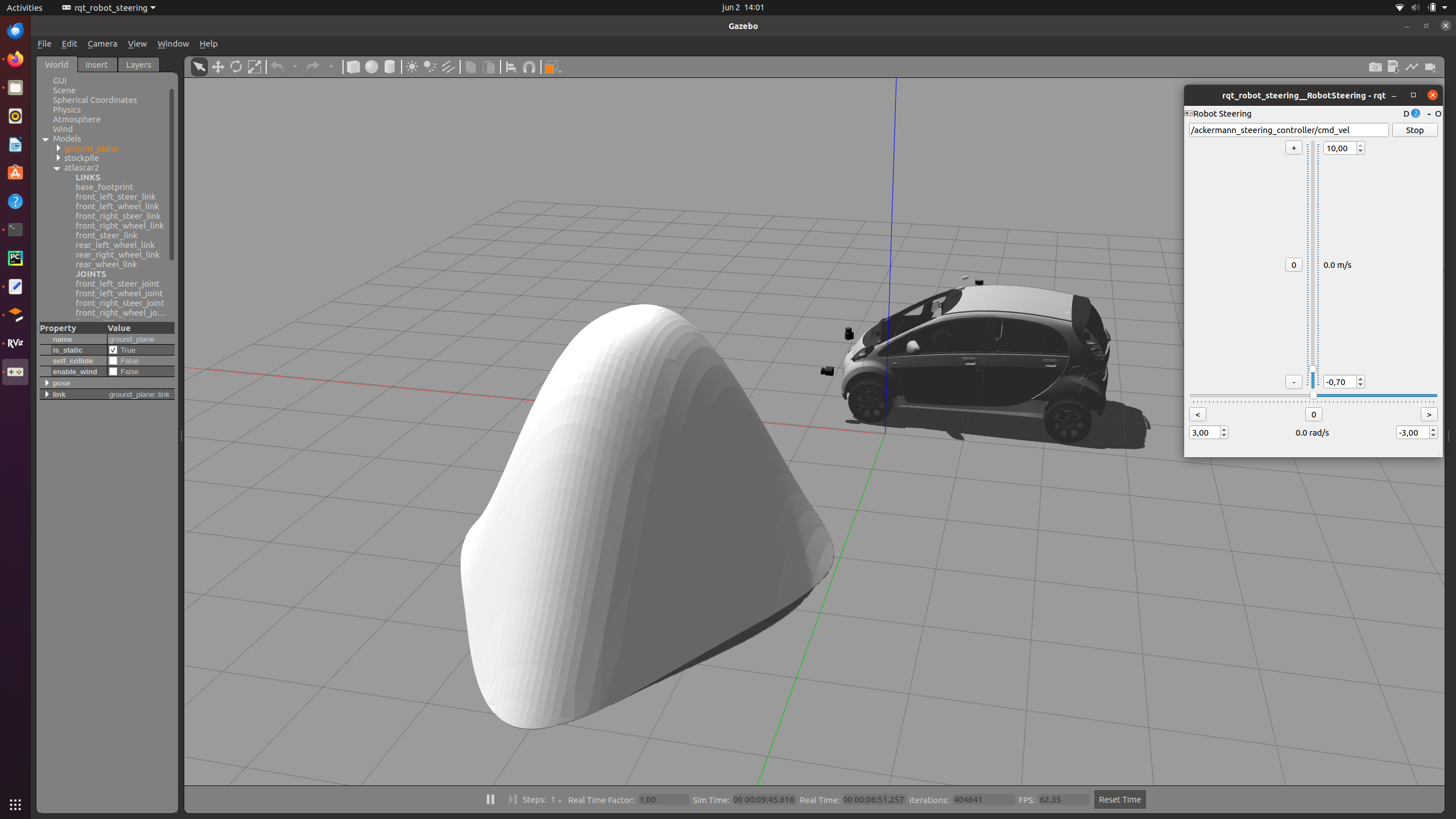Select the translate mode tool
The image size is (1456, 819).
218,67
